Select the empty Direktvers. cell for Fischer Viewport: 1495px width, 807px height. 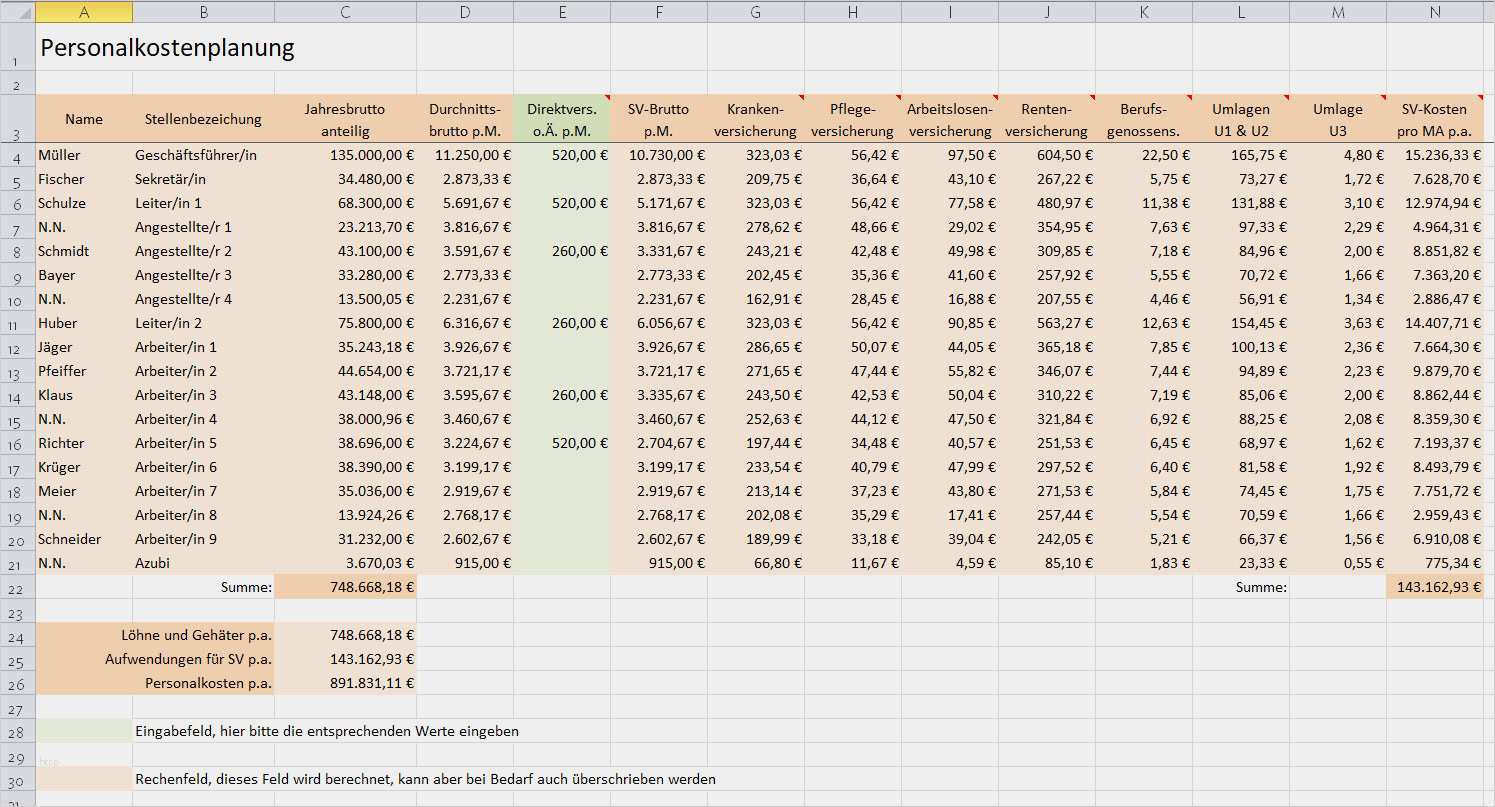point(562,179)
